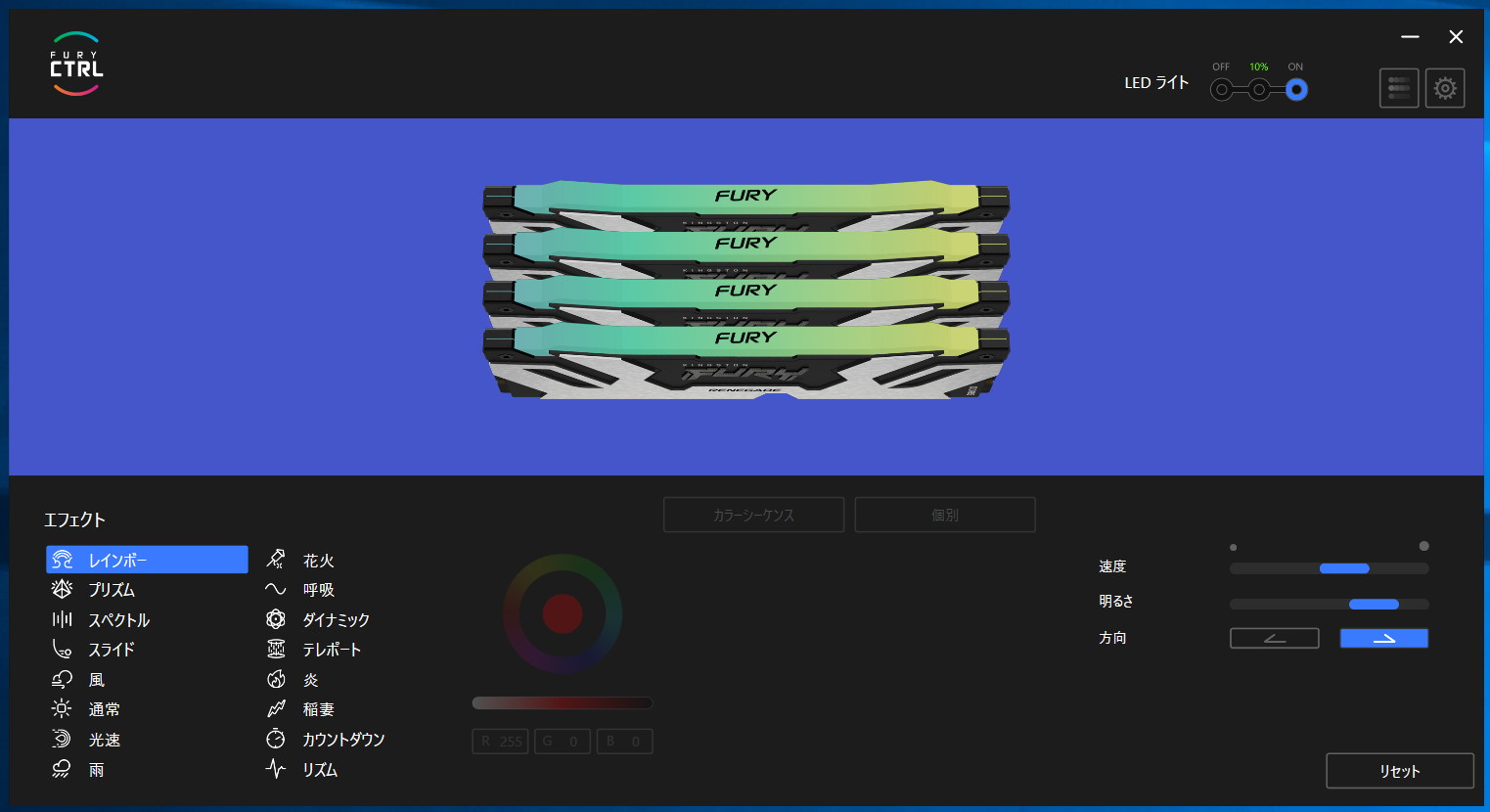This screenshot has width=1490, height=812.
Task: Click the color wheel picker
Action: pyautogui.click(x=563, y=613)
